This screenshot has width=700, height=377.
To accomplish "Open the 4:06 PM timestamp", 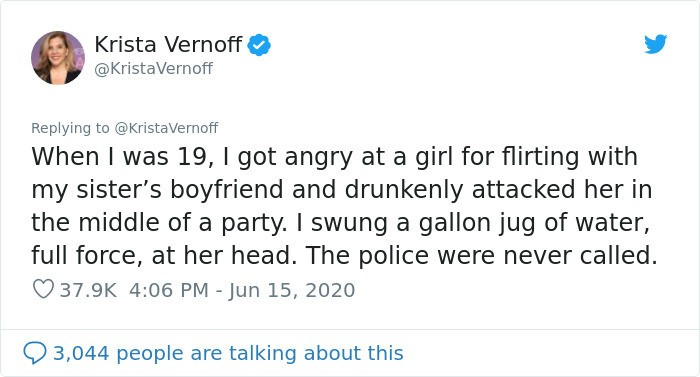I will coord(169,290).
